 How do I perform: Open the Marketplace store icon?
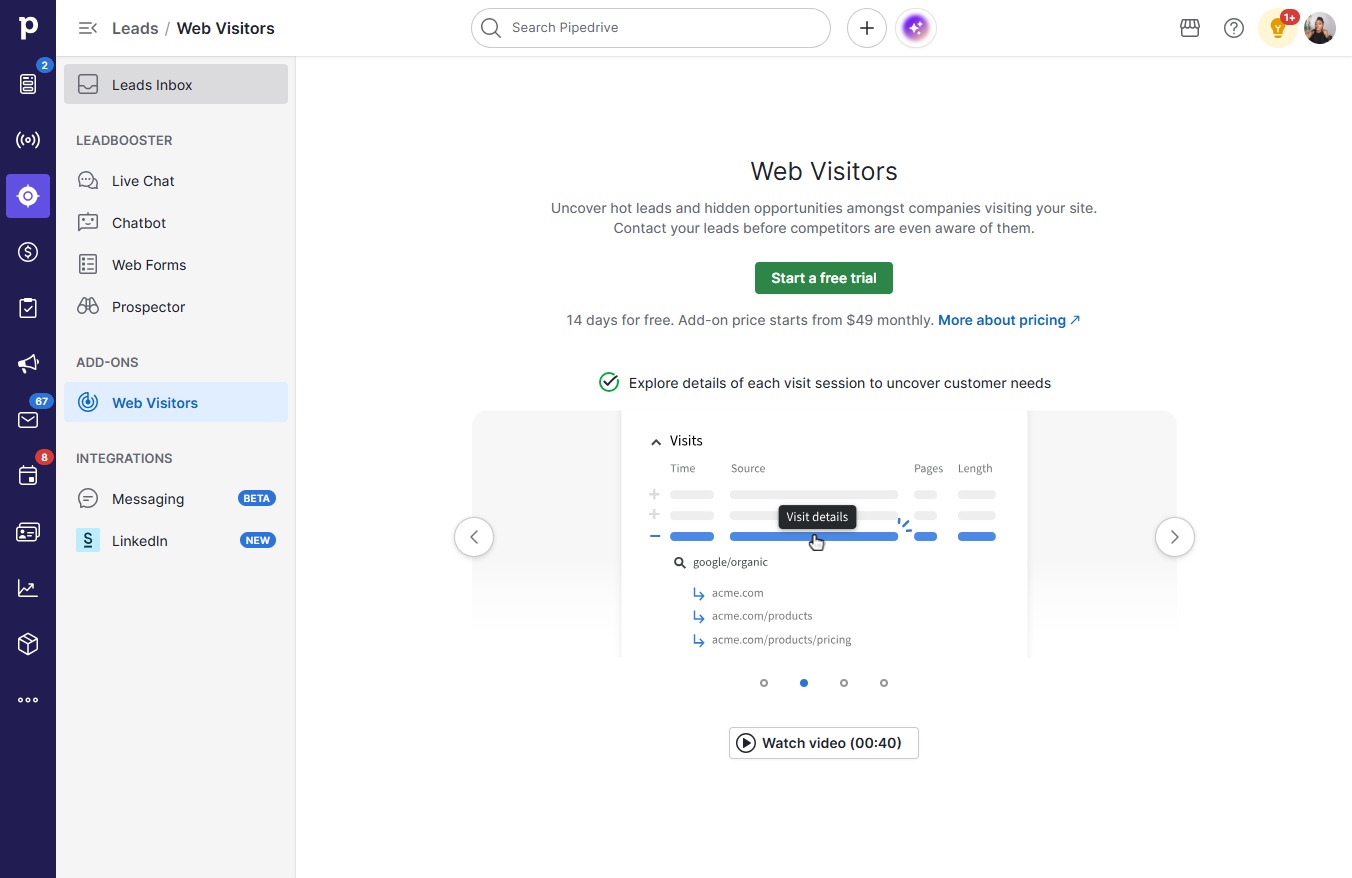(1190, 28)
